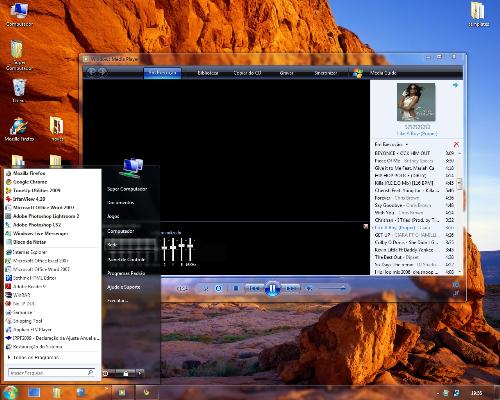Screen dimensions: 500x400
Task: Launch Adobe Photoshop CS2
Action: click(53, 225)
